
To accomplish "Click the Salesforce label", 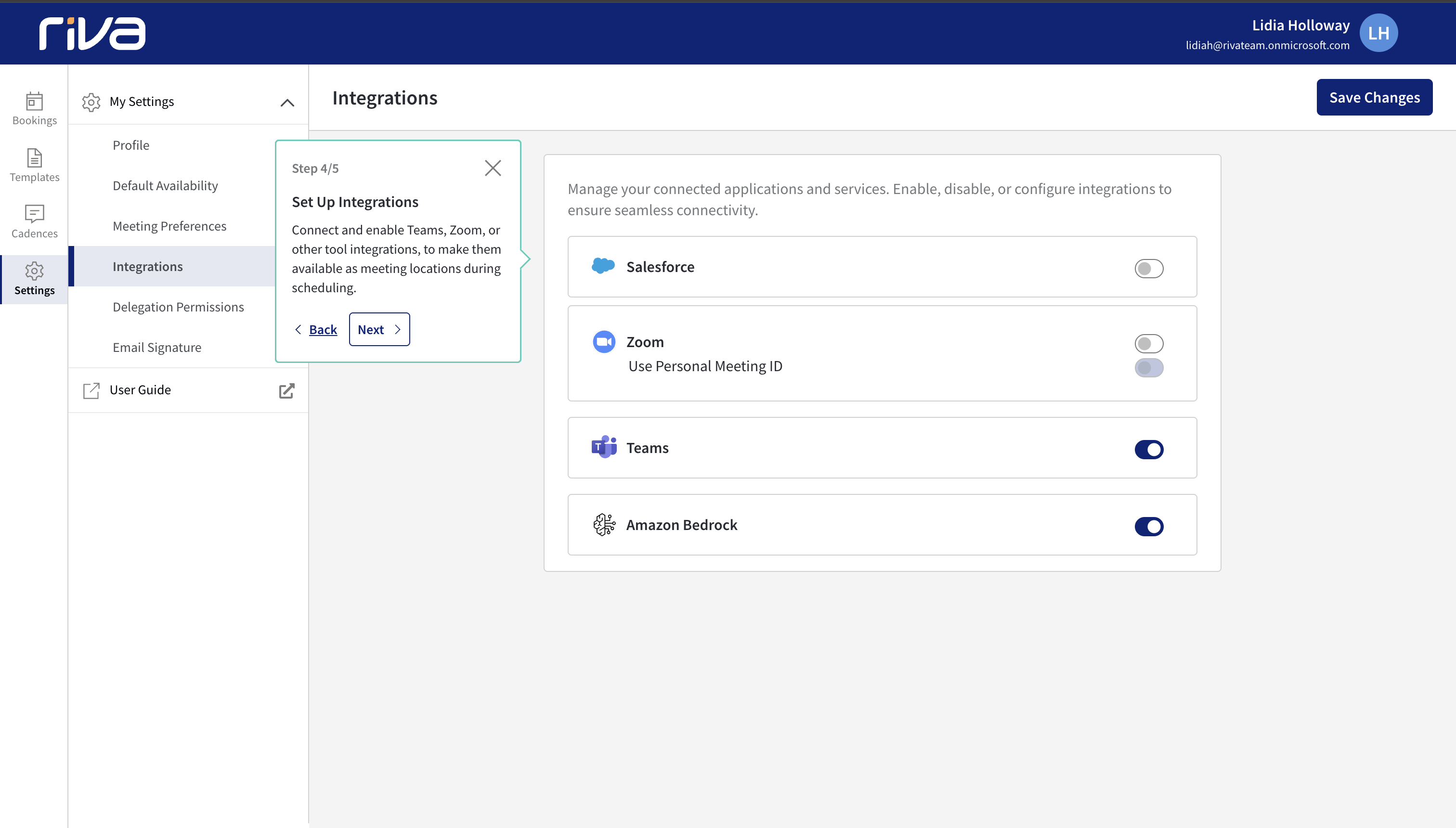I will (x=660, y=267).
